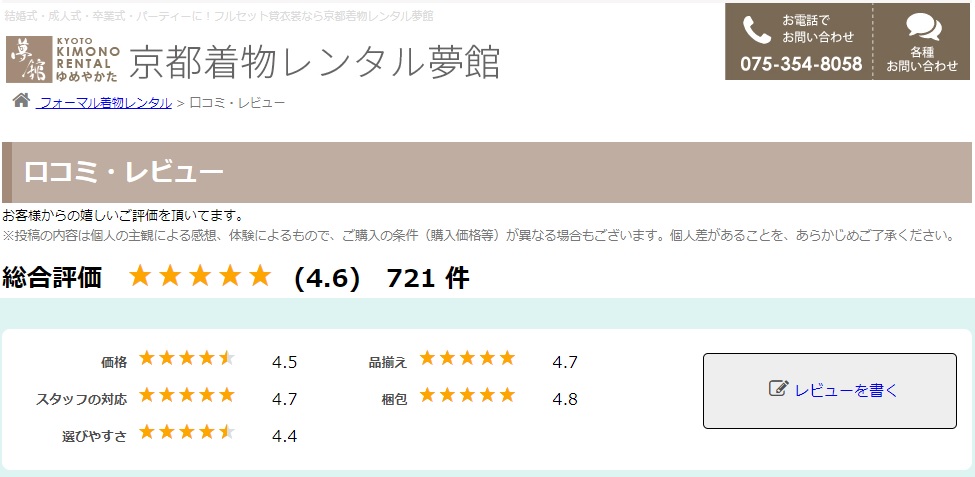Click お電話でお問い合わせ label
975x477 pixels.
pos(818,28)
